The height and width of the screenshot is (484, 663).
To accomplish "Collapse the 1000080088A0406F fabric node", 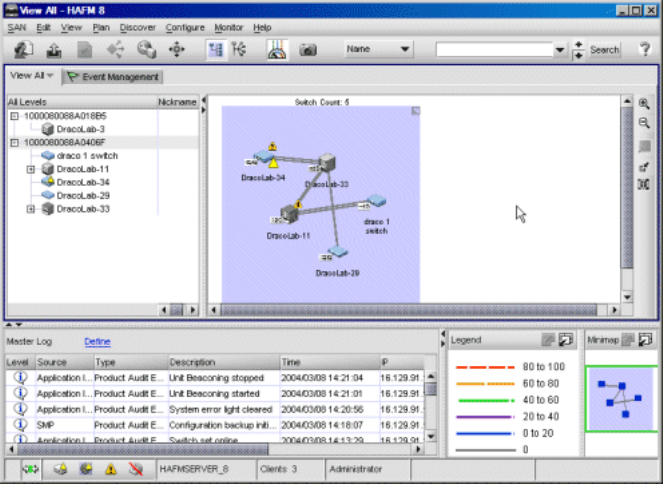I will (x=14, y=142).
